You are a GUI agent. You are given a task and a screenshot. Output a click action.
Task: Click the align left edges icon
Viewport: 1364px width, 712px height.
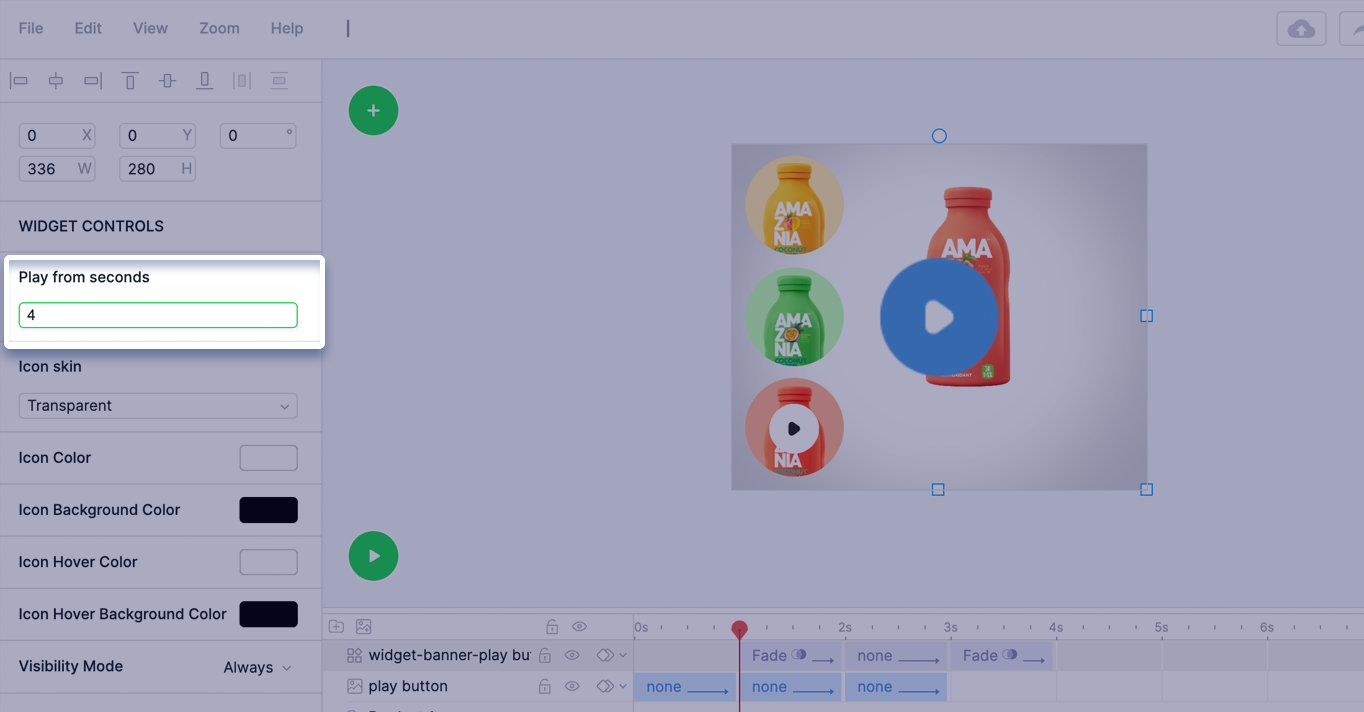[x=19, y=81]
